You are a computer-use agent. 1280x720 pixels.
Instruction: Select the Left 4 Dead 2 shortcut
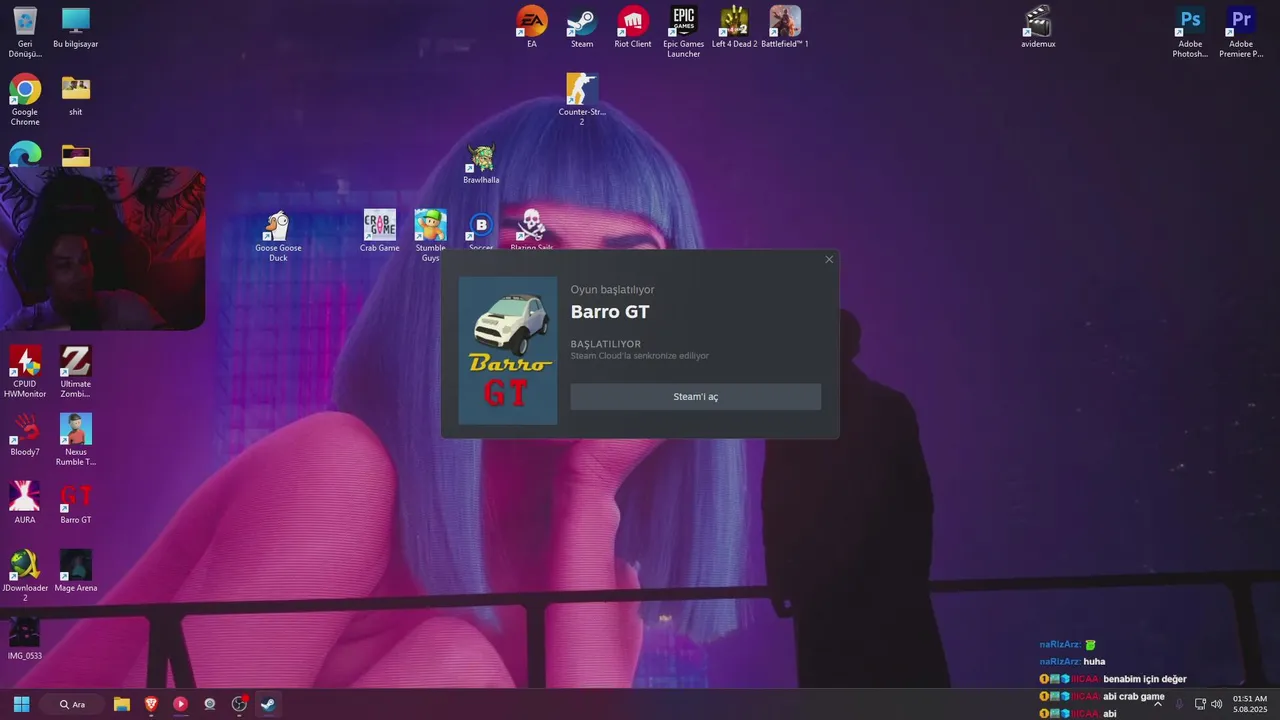tap(735, 27)
